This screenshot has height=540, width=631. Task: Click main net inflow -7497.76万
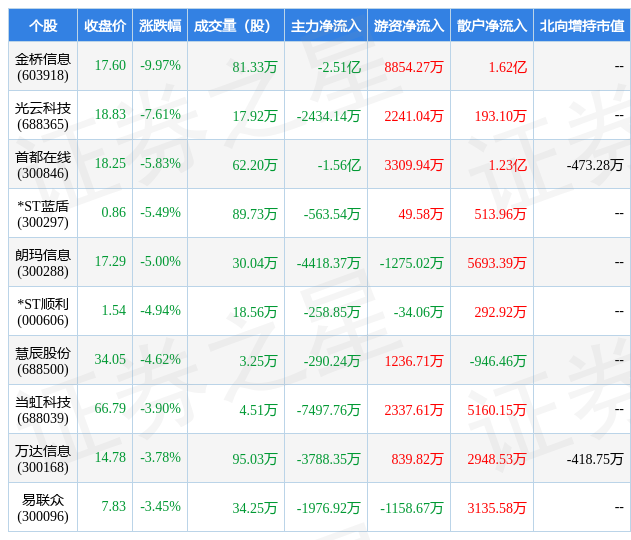(x=328, y=410)
